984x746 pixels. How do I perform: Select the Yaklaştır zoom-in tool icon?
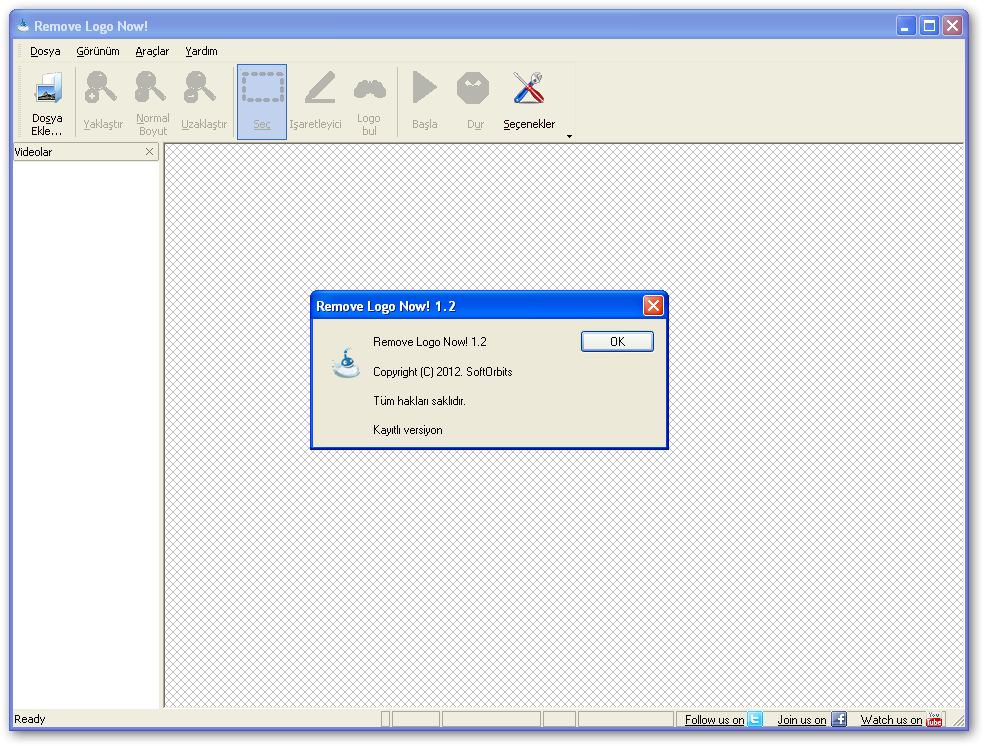tap(100, 88)
